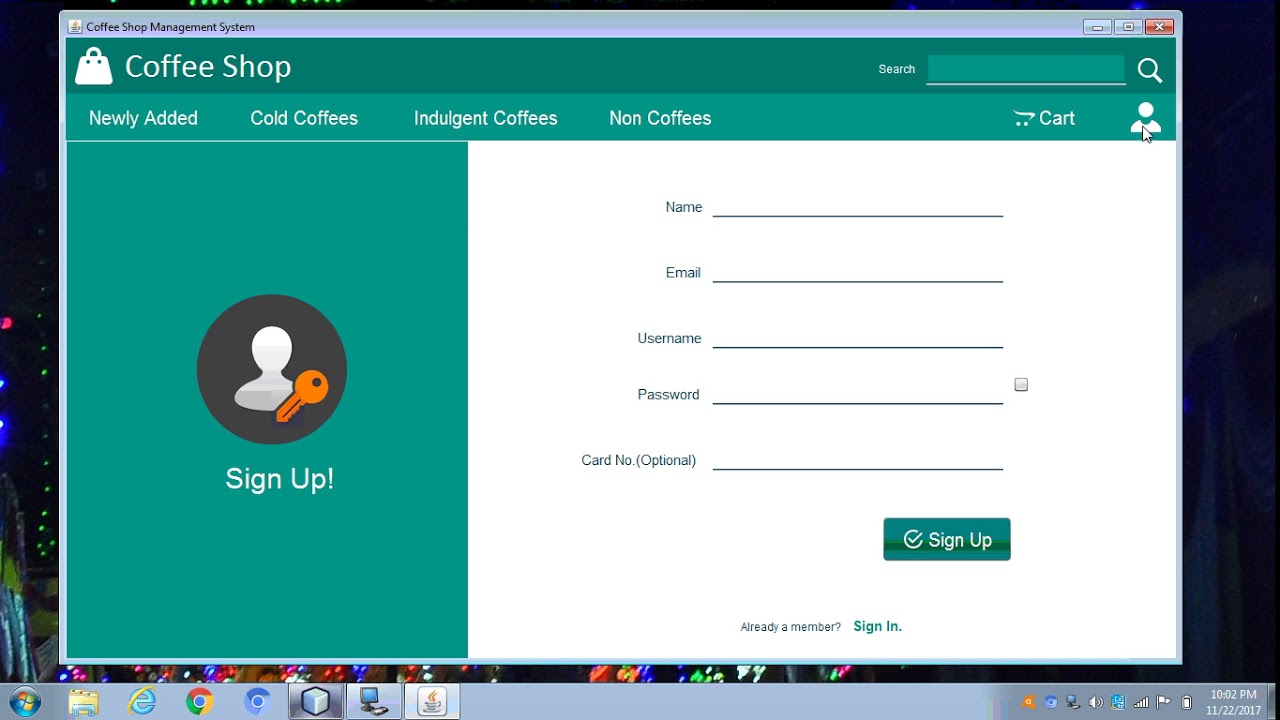Click the shopping bag logo icon
Image resolution: width=1280 pixels, height=720 pixels.
click(x=94, y=67)
